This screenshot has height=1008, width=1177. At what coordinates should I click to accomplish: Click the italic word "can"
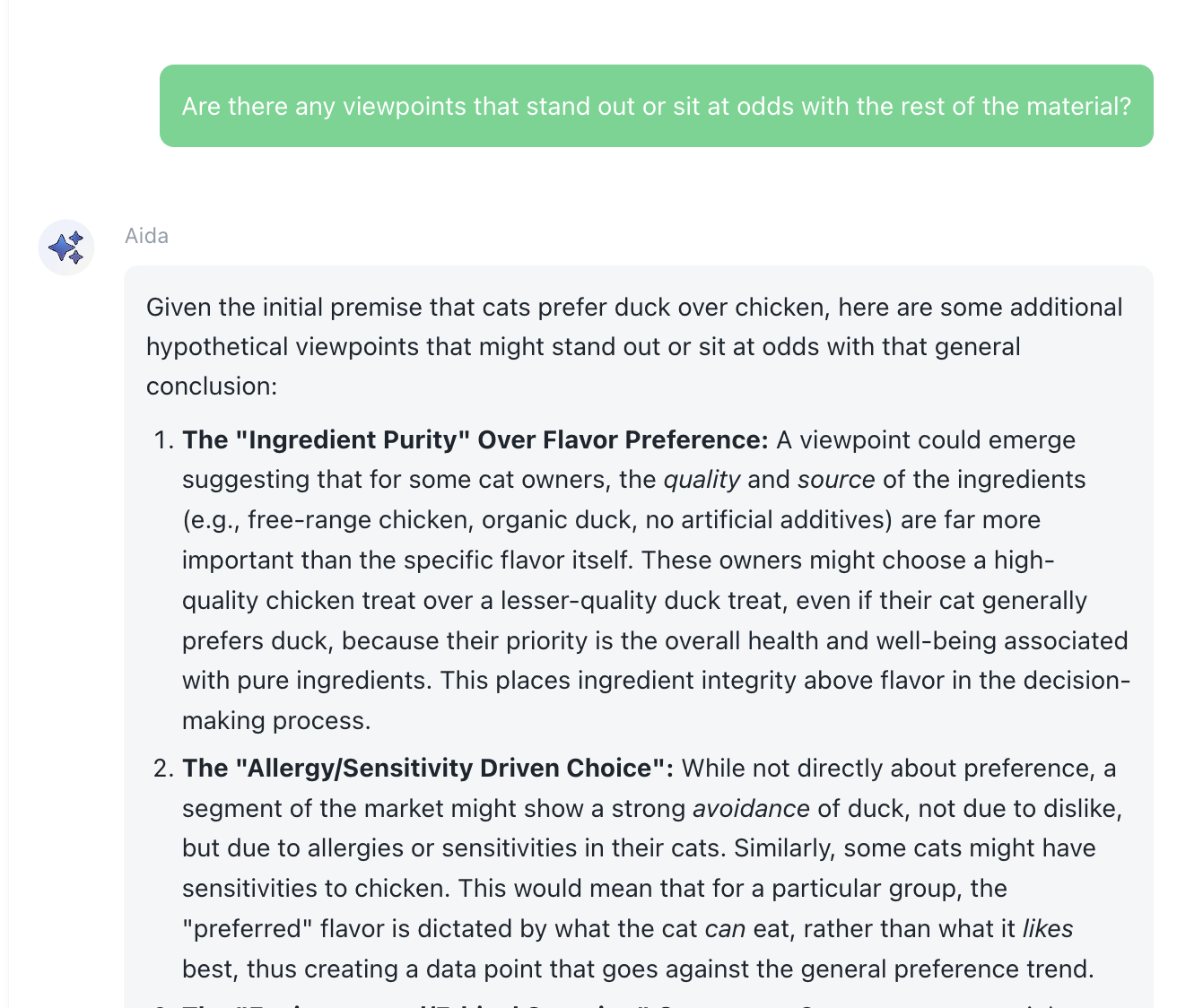point(725,929)
